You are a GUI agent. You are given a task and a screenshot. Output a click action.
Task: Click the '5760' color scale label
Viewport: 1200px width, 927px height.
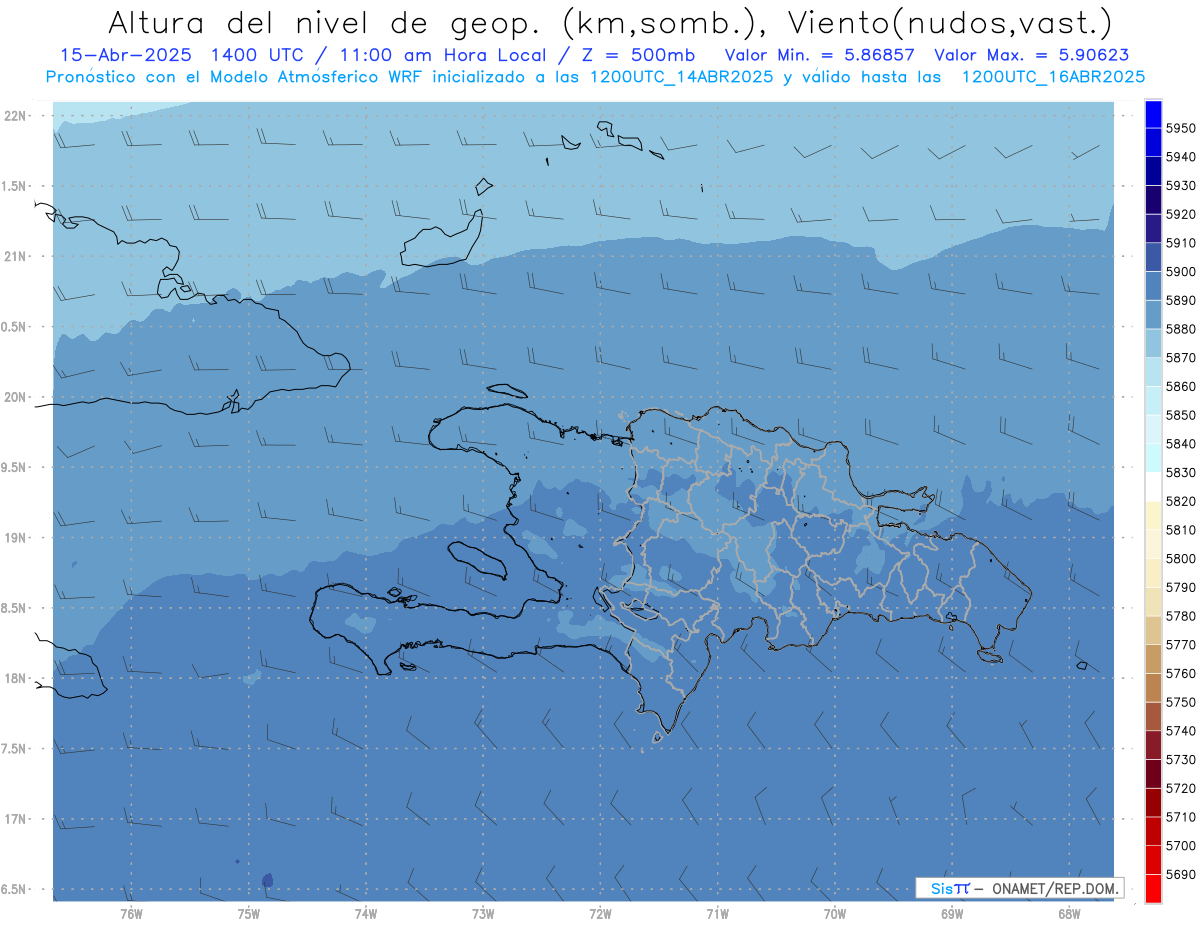[x=1181, y=674]
